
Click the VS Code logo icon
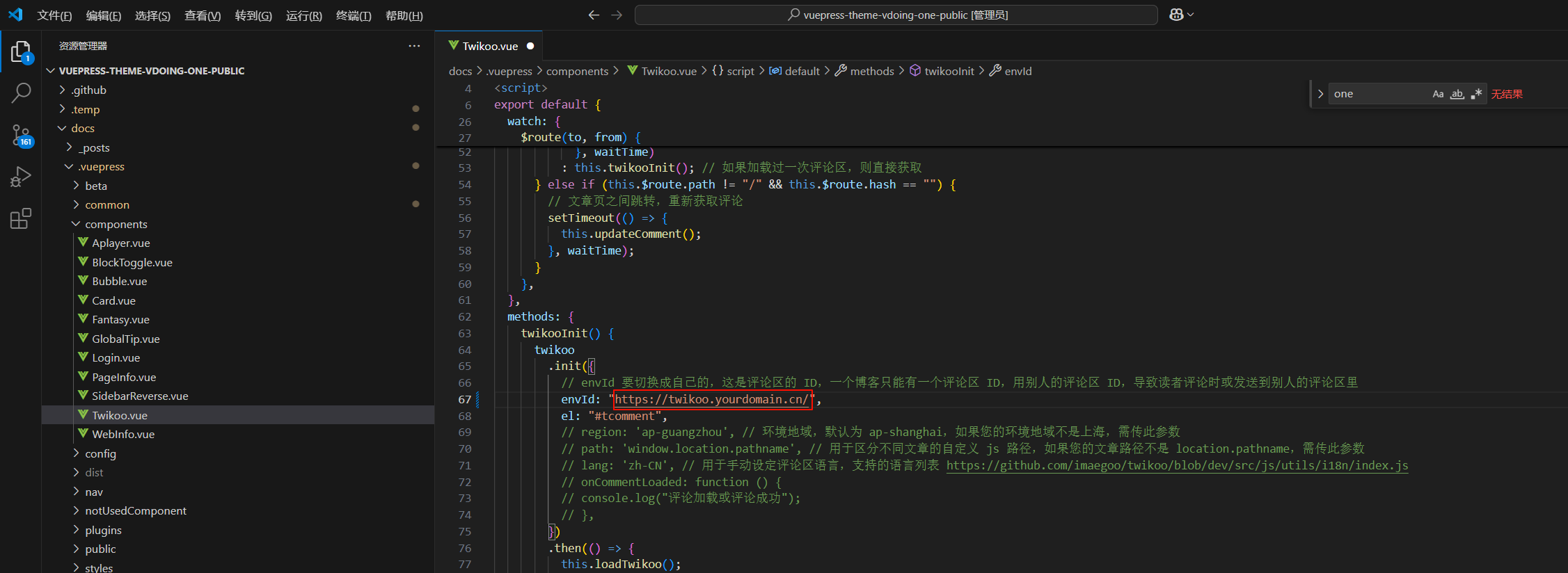click(x=15, y=15)
